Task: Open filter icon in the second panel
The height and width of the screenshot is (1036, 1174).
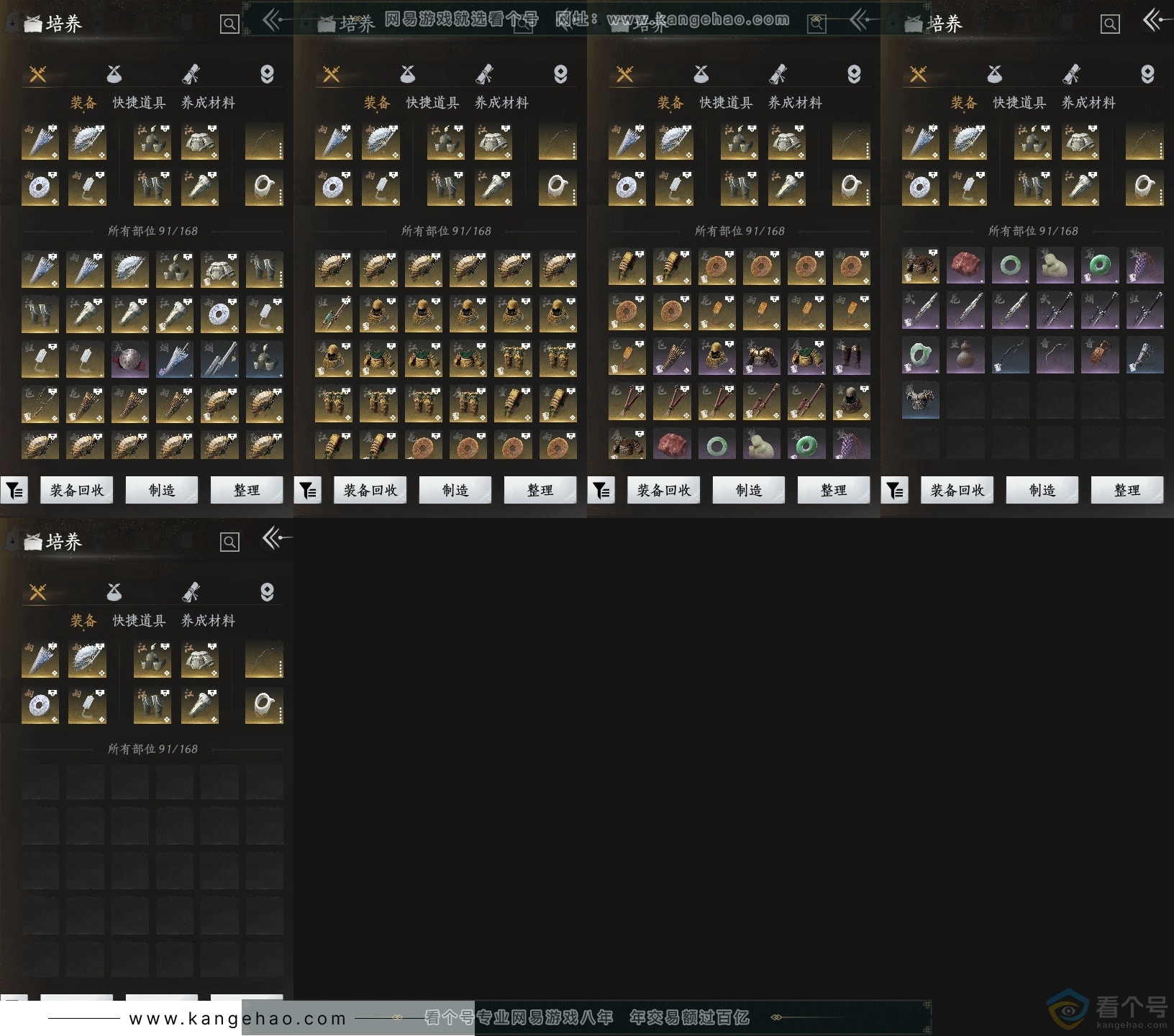Action: (308, 490)
